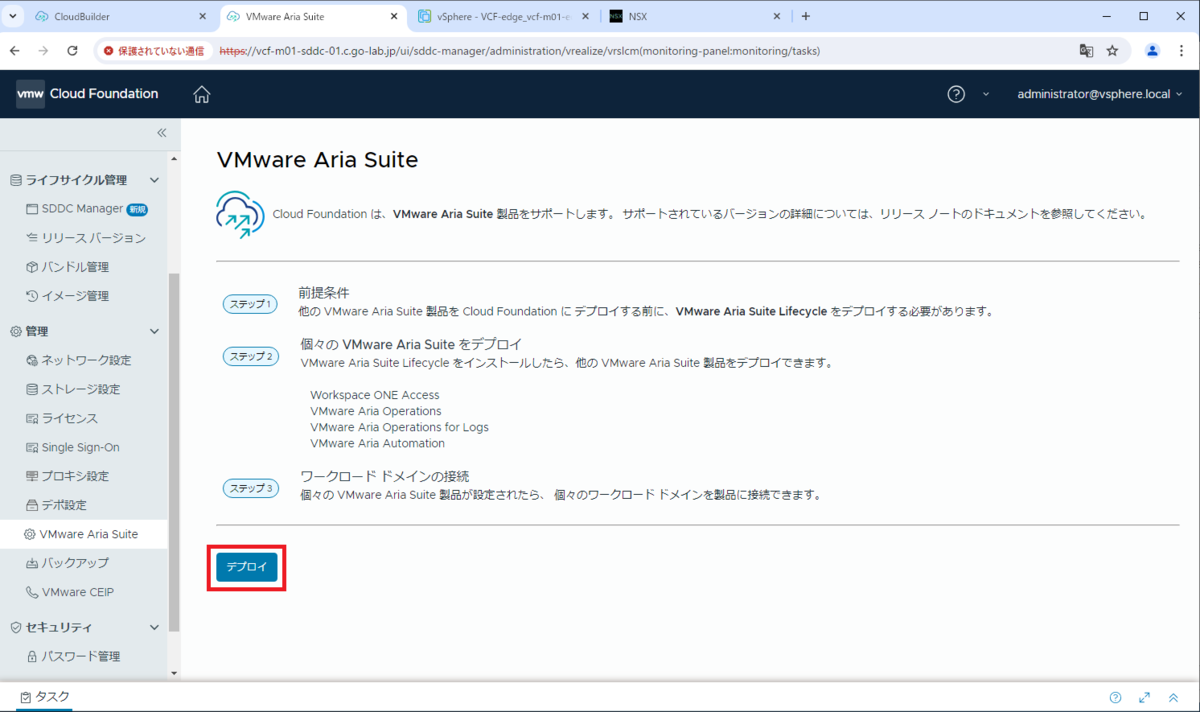Image resolution: width=1200 pixels, height=712 pixels.
Task: Click the sidebar scroll up arrow
Action: click(174, 159)
